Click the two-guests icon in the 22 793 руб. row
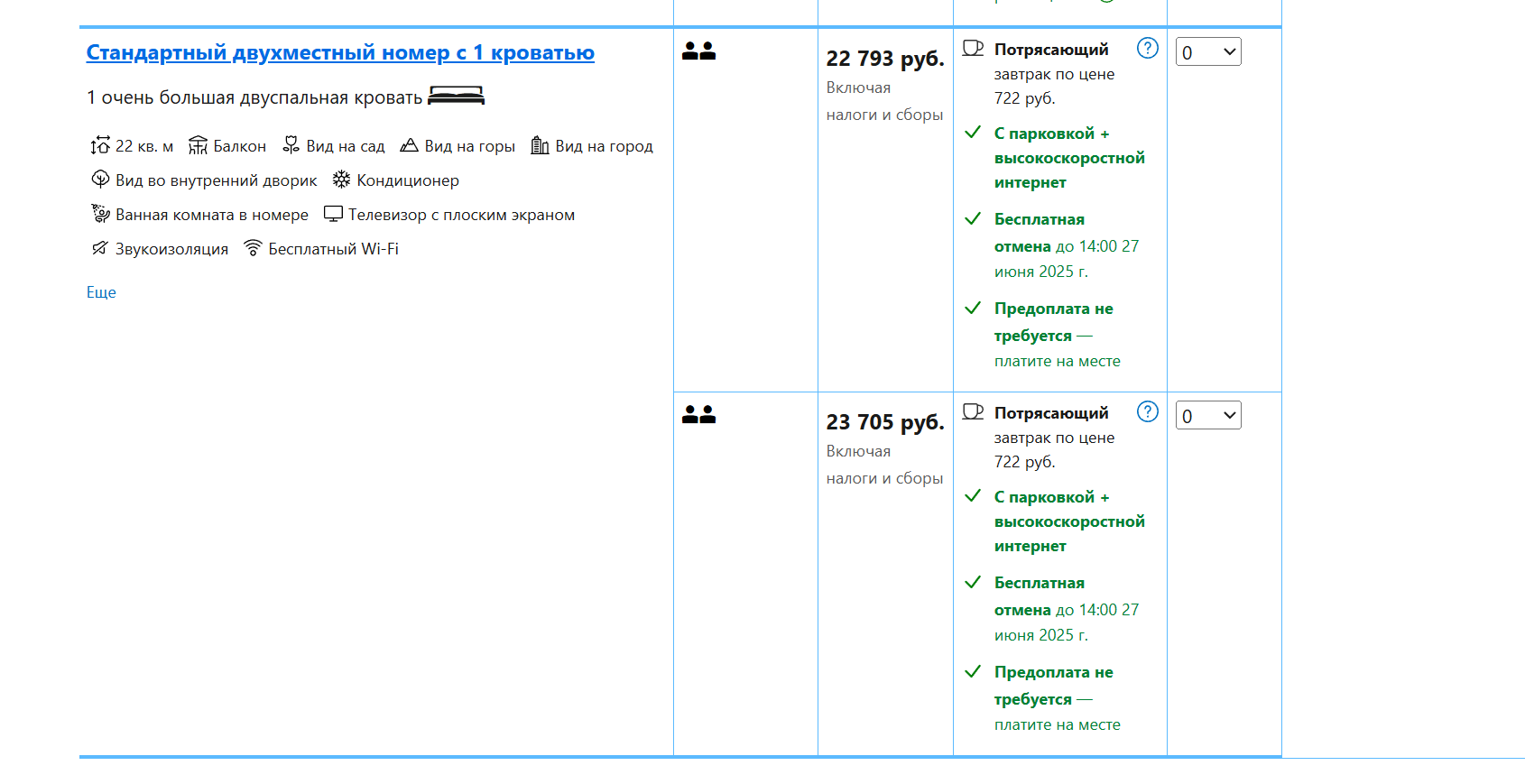 tap(698, 51)
